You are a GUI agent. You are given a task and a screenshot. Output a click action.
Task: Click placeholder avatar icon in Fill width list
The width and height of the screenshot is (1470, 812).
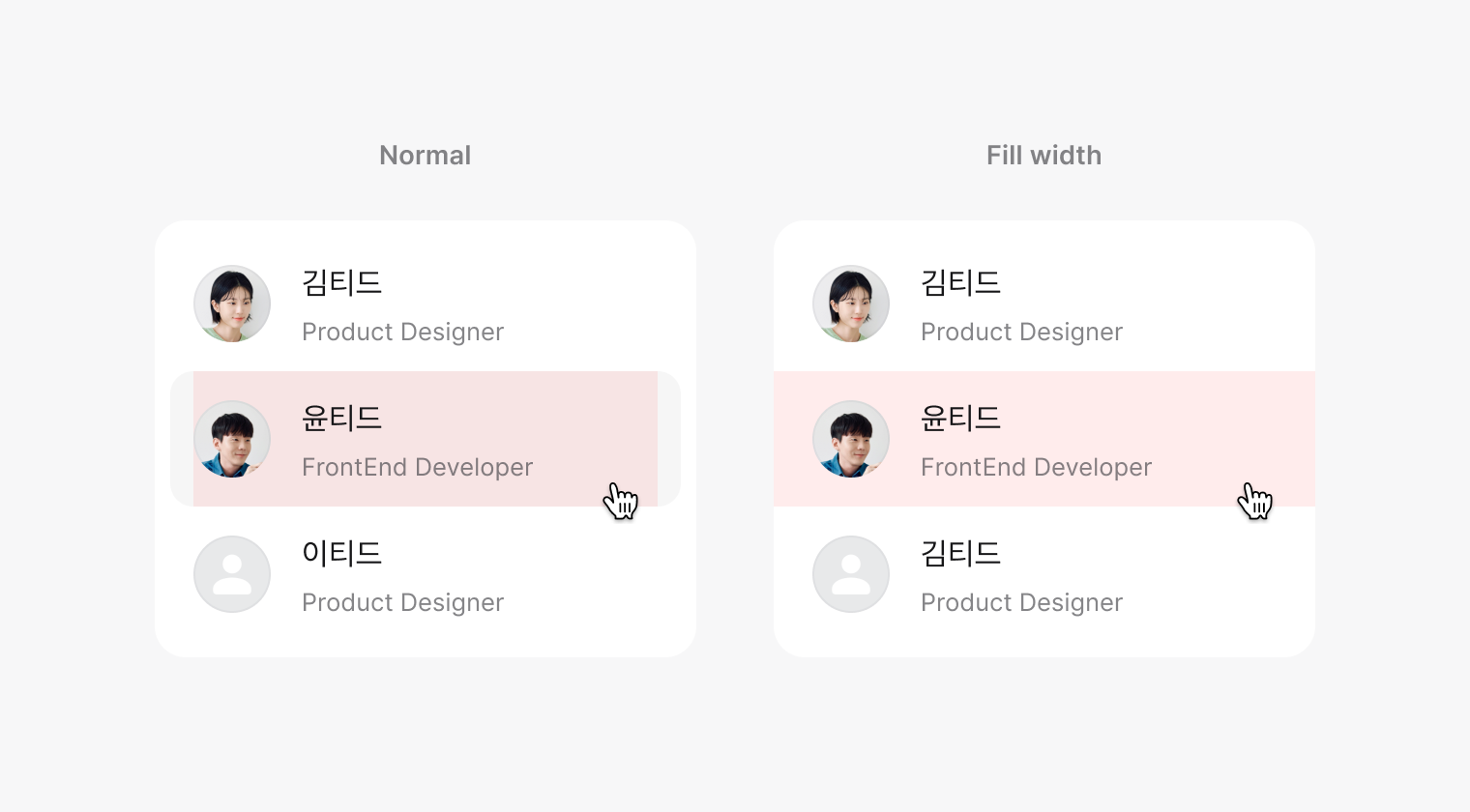click(x=851, y=574)
